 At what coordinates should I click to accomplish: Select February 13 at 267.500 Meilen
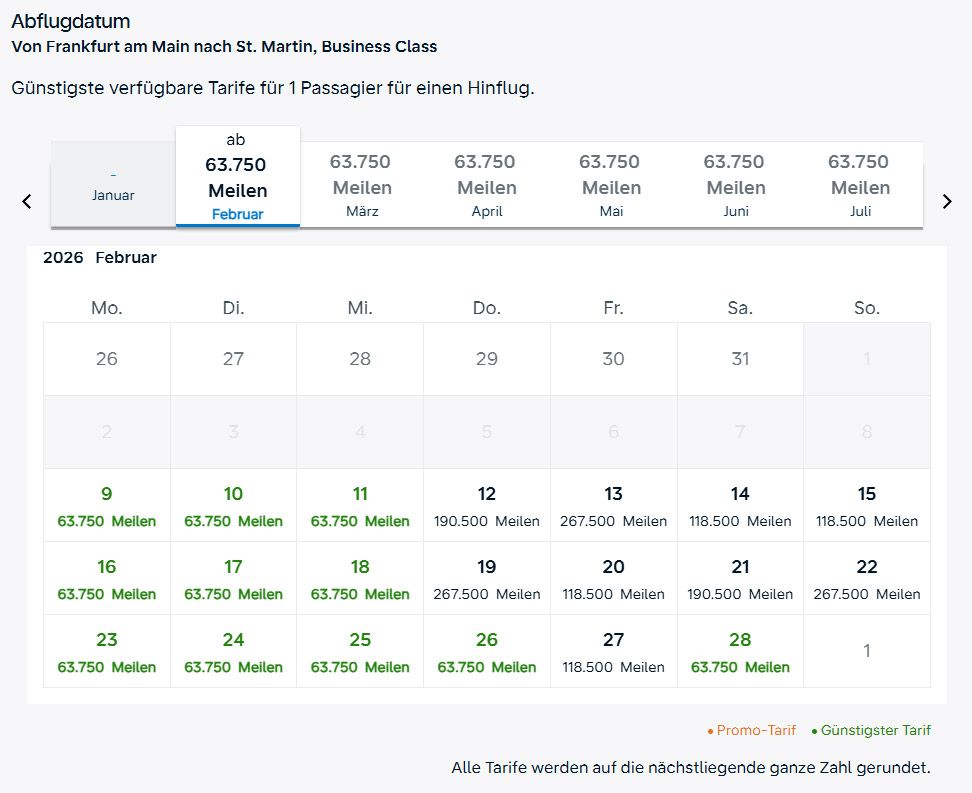tap(614, 506)
